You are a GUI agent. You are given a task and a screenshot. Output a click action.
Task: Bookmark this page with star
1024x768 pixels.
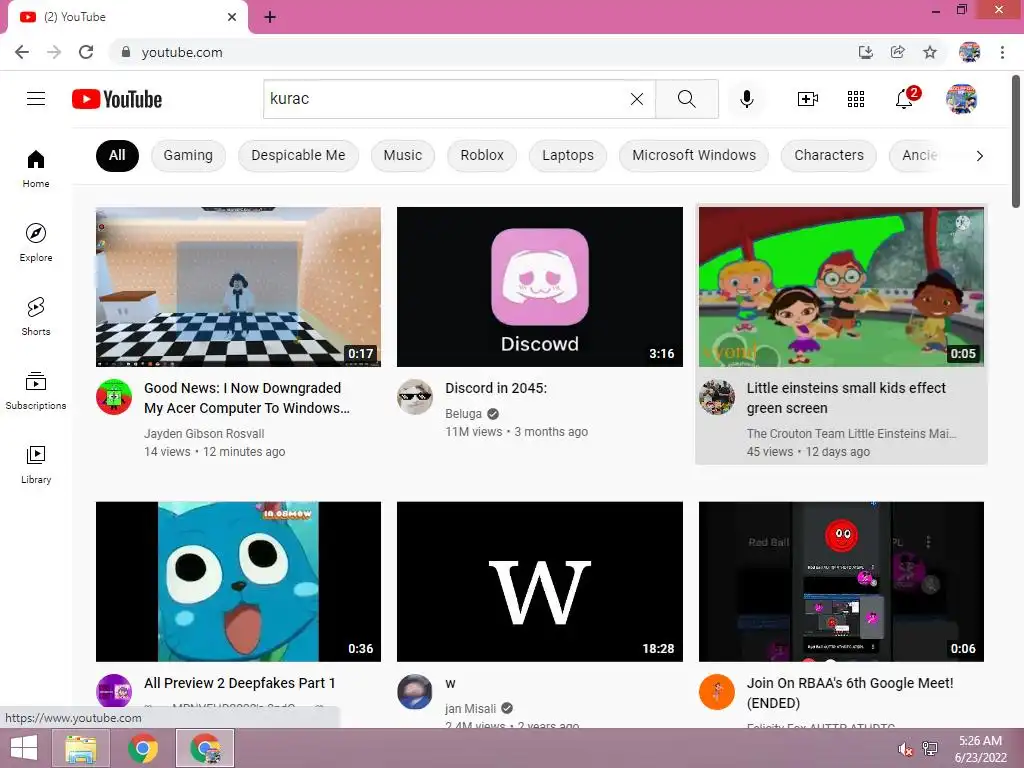(x=930, y=52)
